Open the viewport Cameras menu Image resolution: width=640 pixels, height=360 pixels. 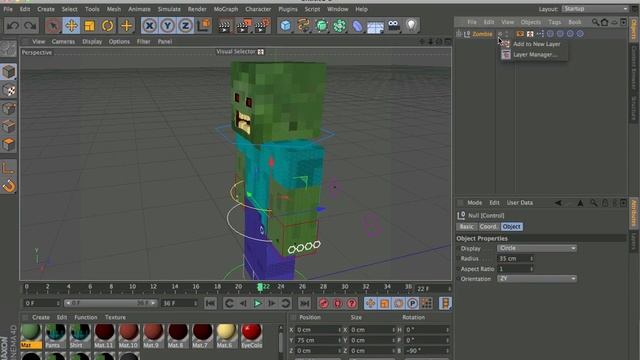[x=63, y=42]
